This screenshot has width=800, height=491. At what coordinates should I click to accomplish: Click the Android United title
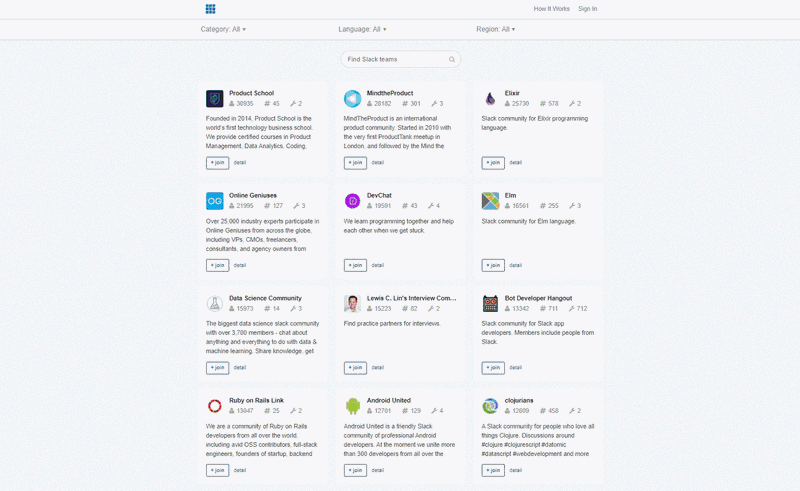pyautogui.click(x=389, y=401)
